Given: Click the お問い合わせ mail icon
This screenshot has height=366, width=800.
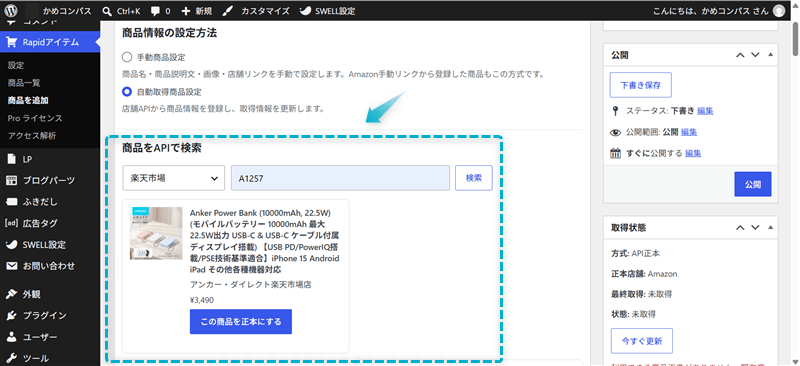Looking at the screenshot, I should (12, 266).
